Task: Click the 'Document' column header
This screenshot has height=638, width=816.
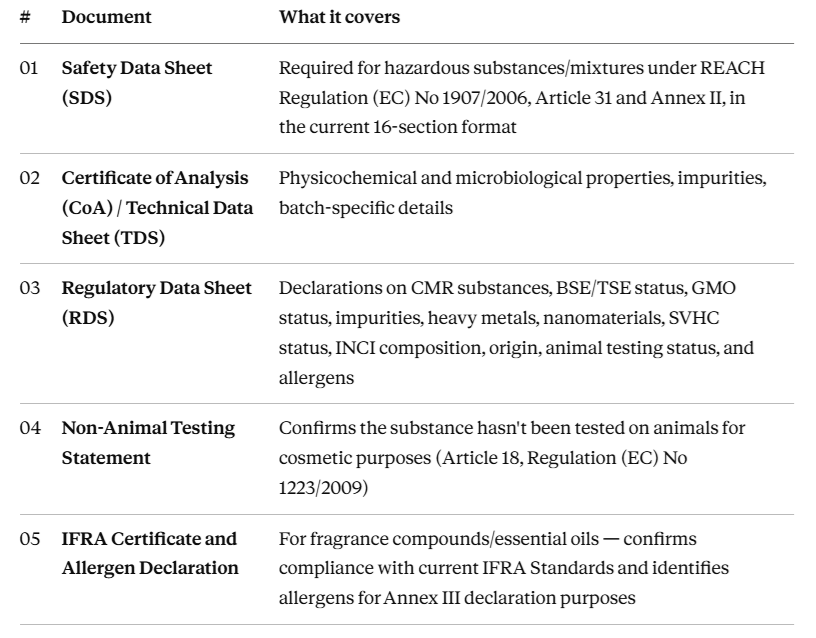Action: pos(106,17)
